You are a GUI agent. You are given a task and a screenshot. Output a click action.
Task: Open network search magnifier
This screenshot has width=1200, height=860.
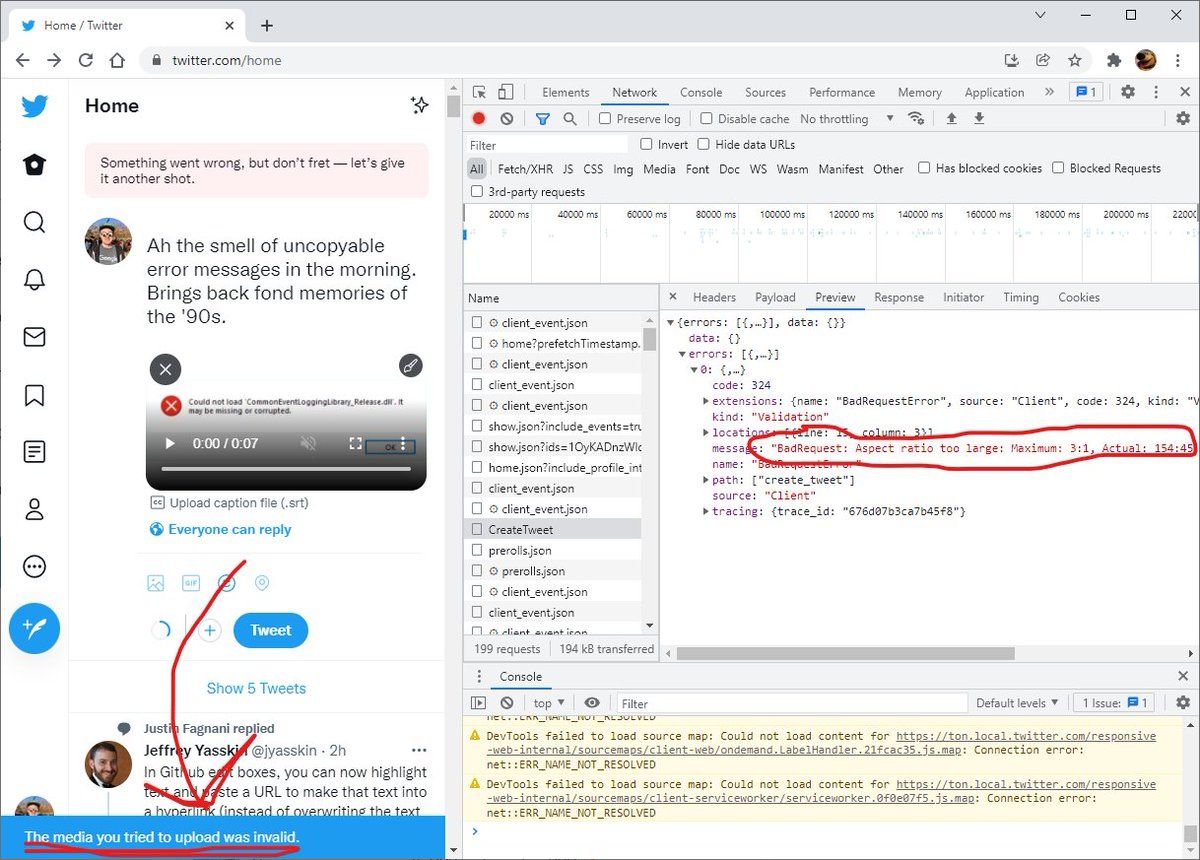[x=570, y=118]
